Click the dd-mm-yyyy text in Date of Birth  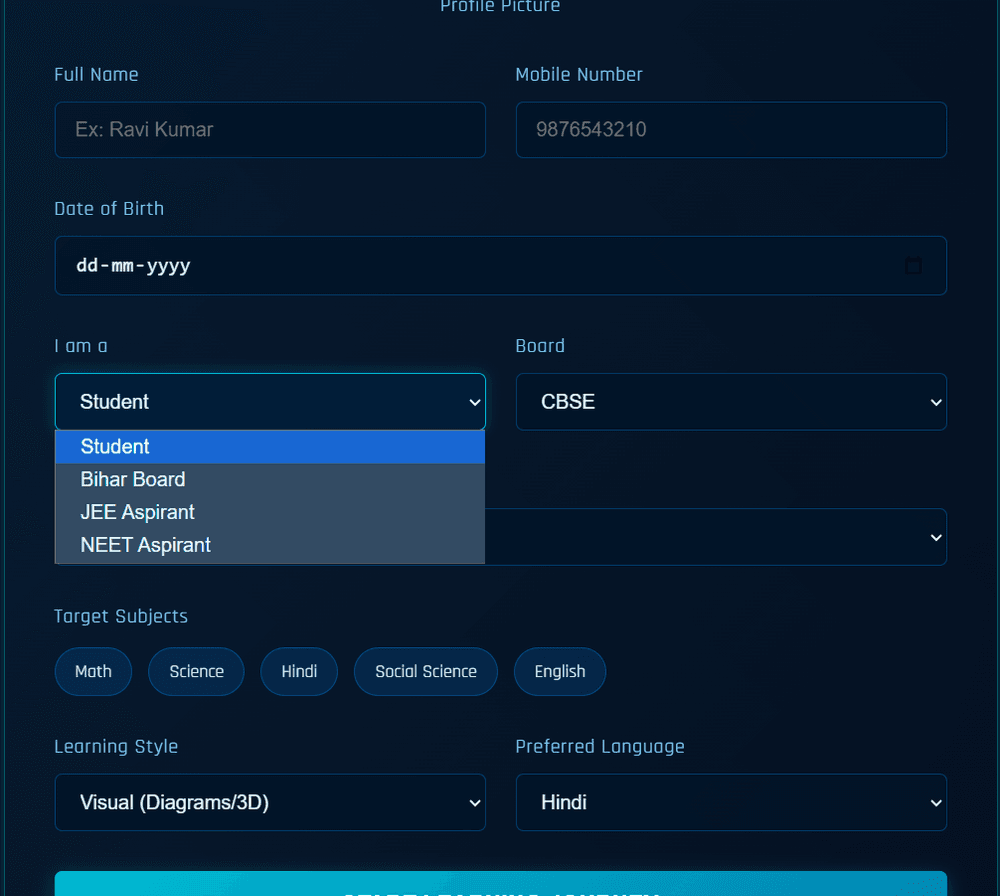133,266
